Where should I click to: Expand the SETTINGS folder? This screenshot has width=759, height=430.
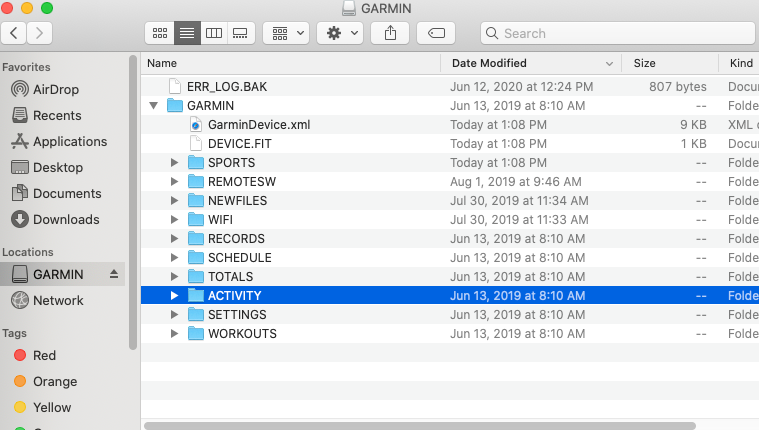point(174,315)
